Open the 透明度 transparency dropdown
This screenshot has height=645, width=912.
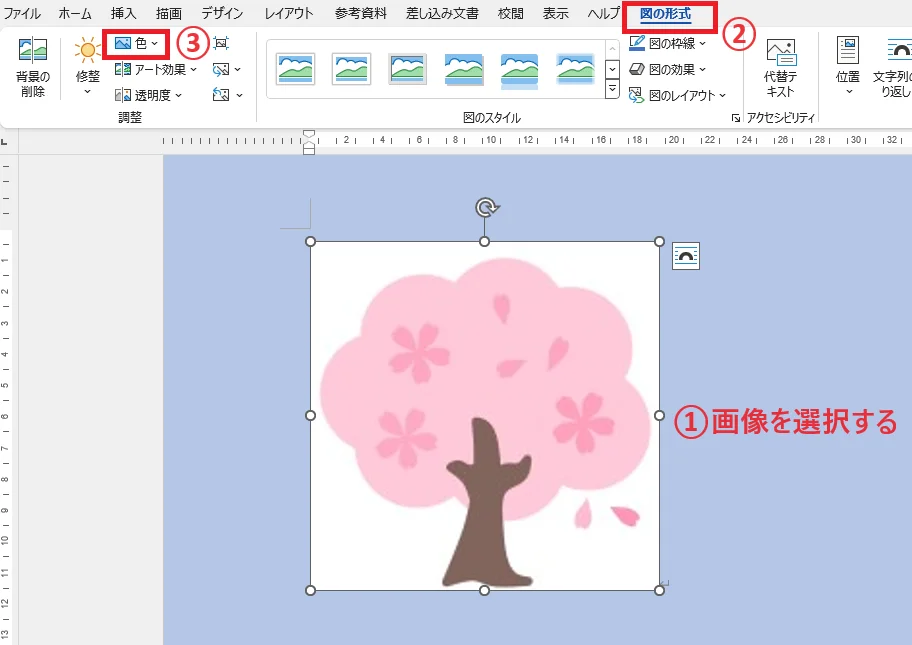coord(148,95)
